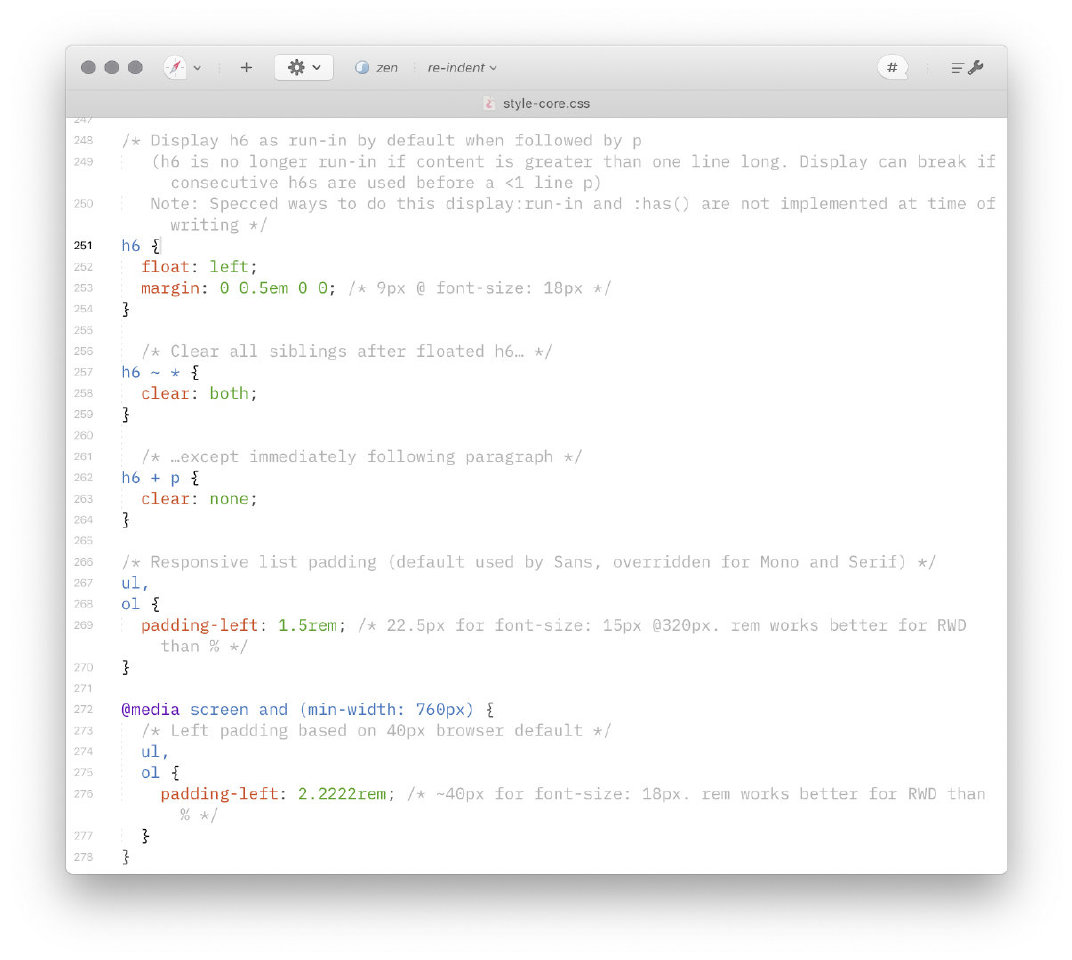1072x960 pixels.
Task: Minimize the window using the middle window button
Action: [111, 68]
